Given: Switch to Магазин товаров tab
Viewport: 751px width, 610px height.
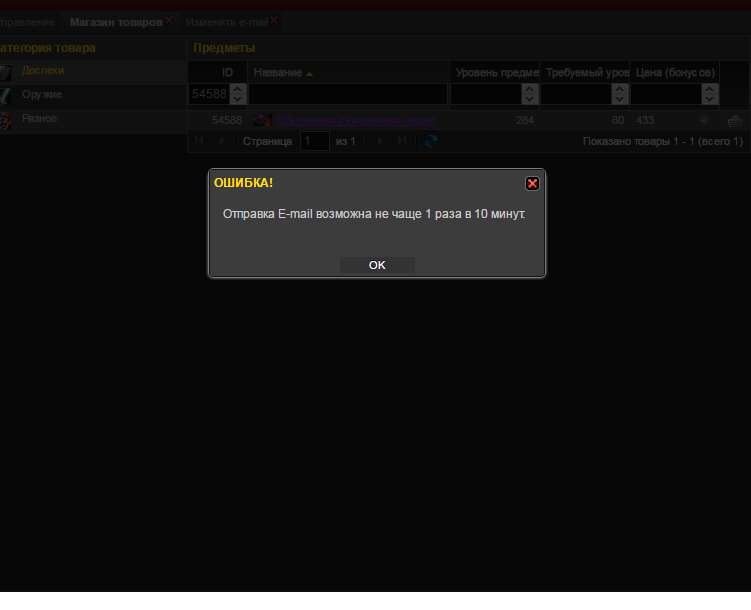Looking at the screenshot, I should tap(115, 21).
